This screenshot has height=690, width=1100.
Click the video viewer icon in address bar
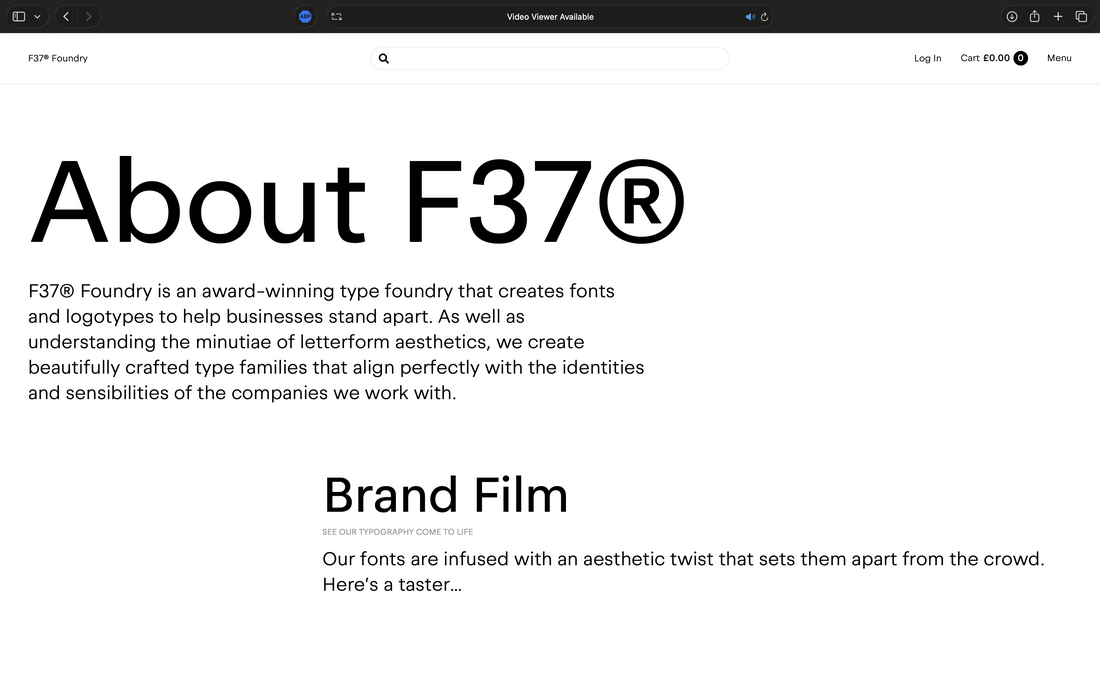[337, 16]
